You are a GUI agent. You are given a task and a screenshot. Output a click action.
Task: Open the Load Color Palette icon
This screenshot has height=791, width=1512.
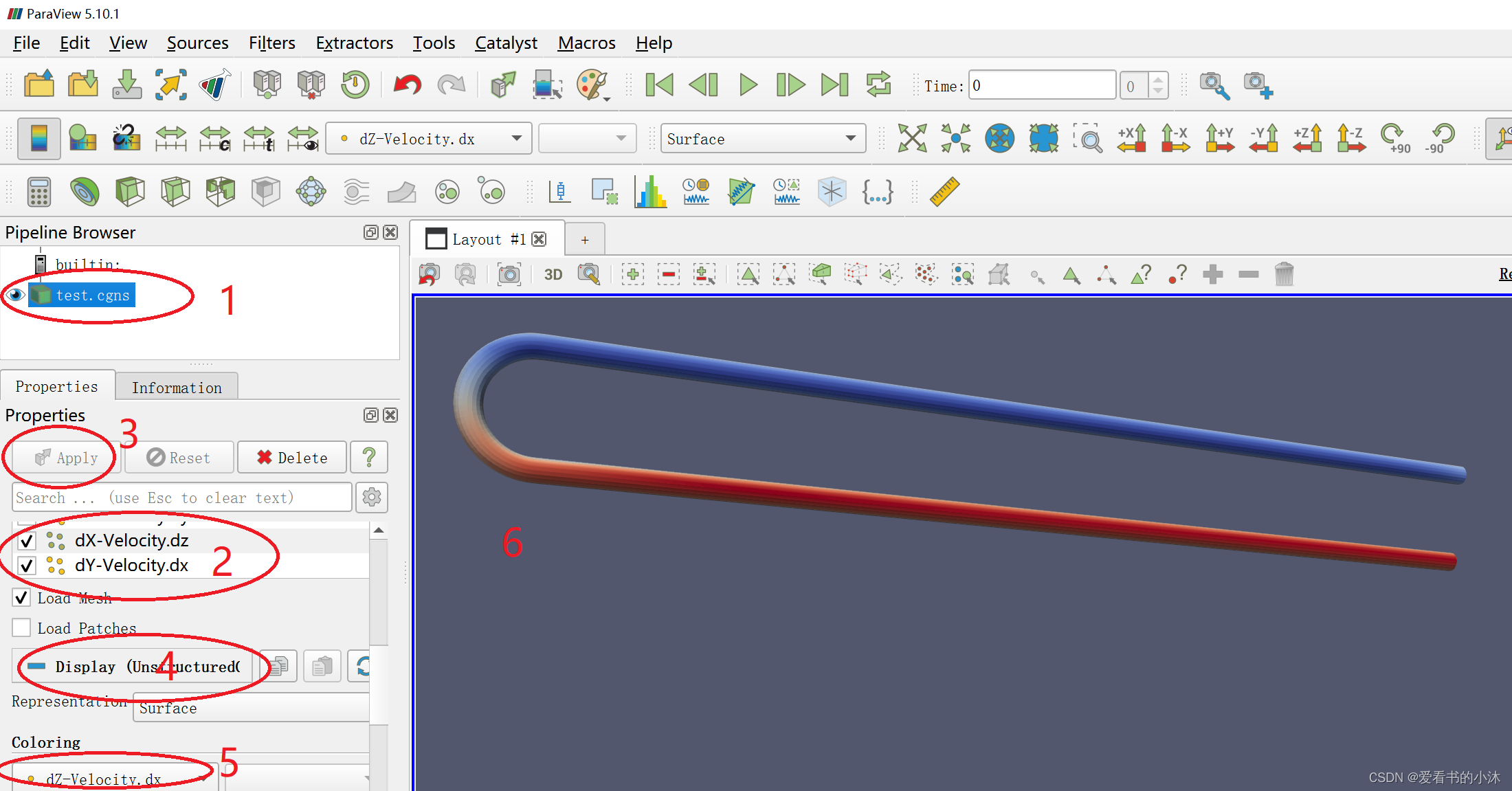pyautogui.click(x=592, y=85)
